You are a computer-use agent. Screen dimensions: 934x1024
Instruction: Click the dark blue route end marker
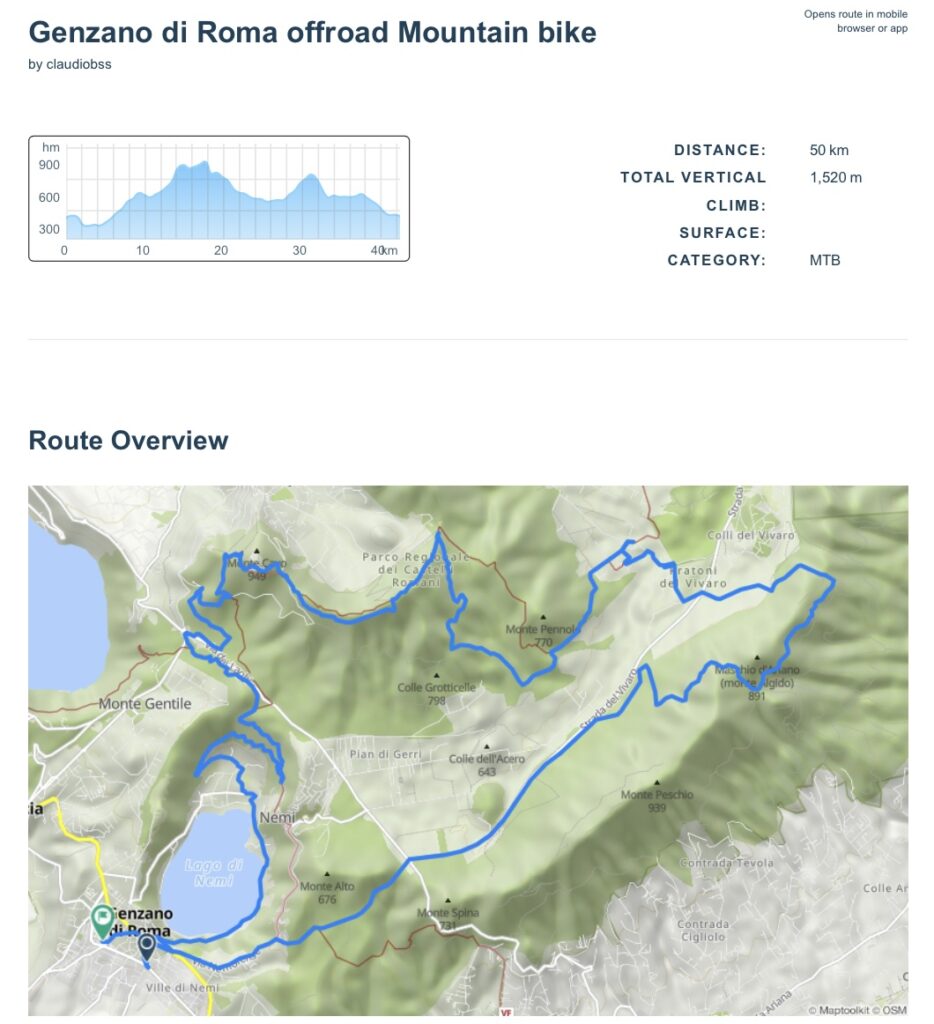pos(147,945)
